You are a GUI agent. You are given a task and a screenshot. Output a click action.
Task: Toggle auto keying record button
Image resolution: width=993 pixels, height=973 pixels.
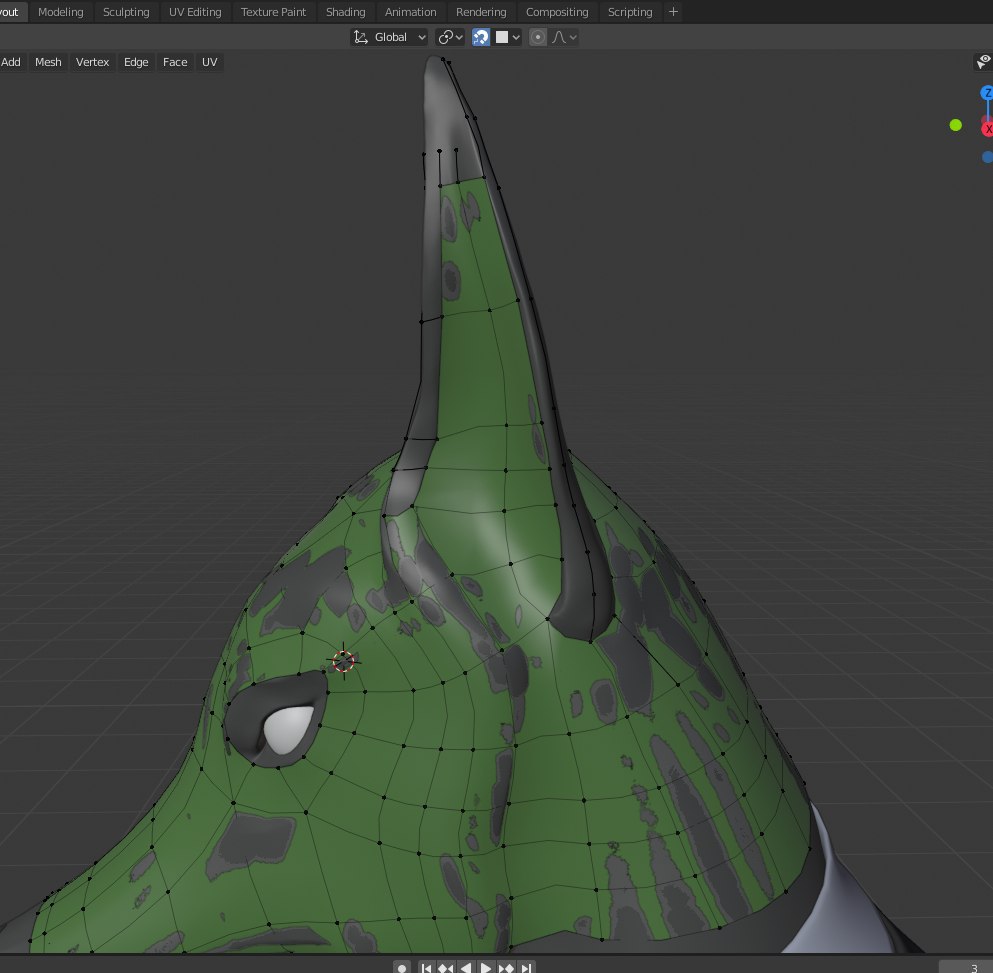[x=401, y=968]
